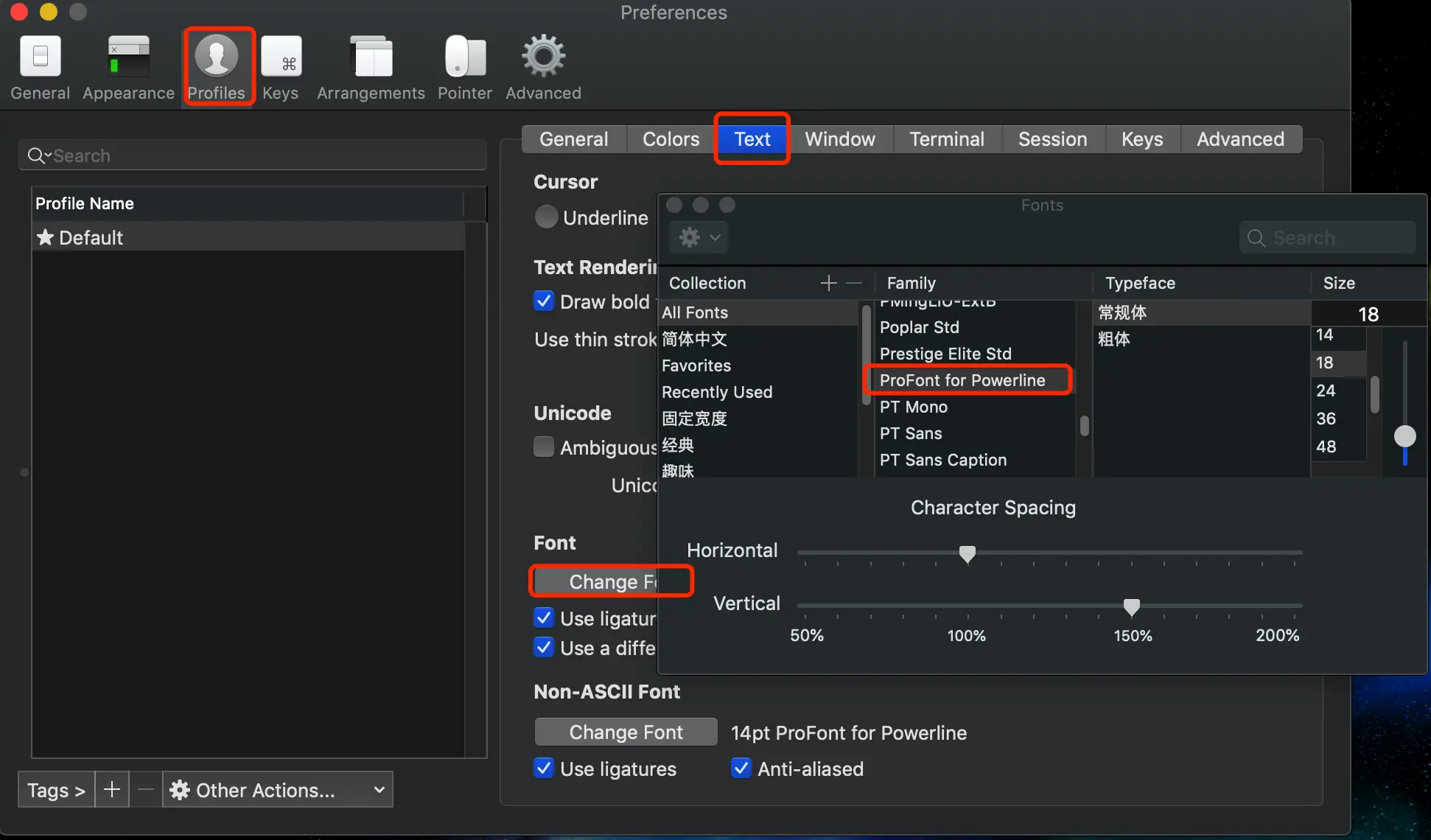This screenshot has width=1431, height=840.
Task: Click the Horizontal character spacing slider
Action: pos(968,553)
